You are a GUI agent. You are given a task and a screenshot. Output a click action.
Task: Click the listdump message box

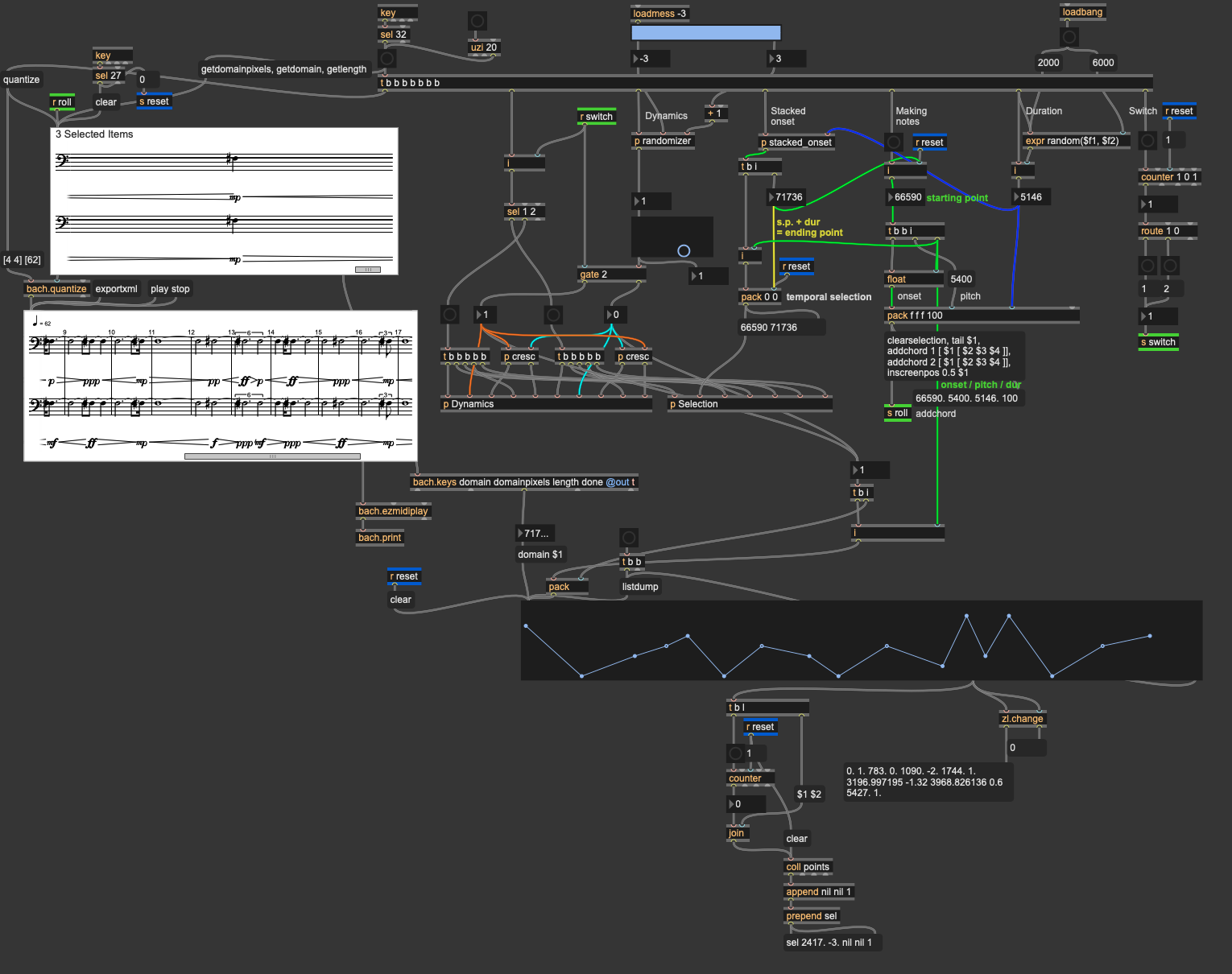(640, 587)
